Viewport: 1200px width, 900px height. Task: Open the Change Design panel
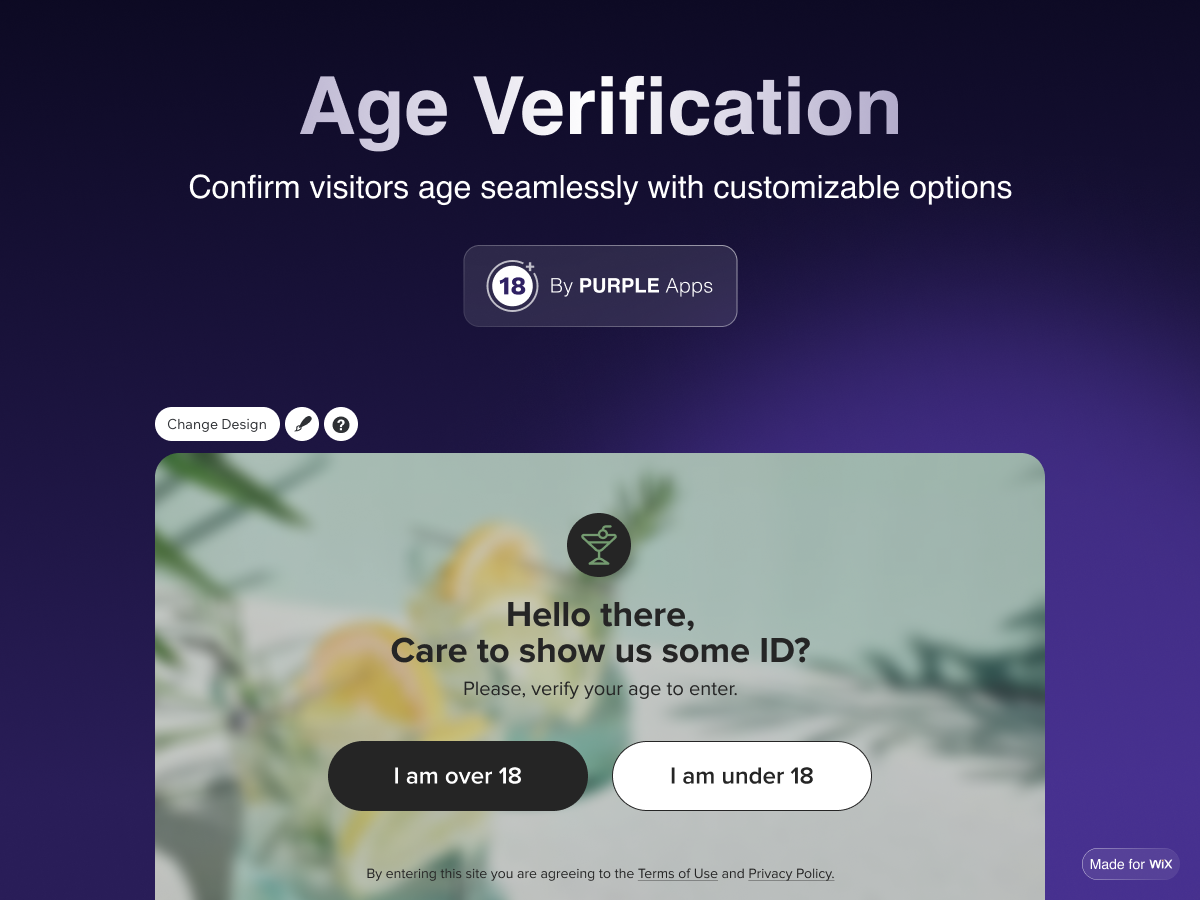click(x=217, y=424)
